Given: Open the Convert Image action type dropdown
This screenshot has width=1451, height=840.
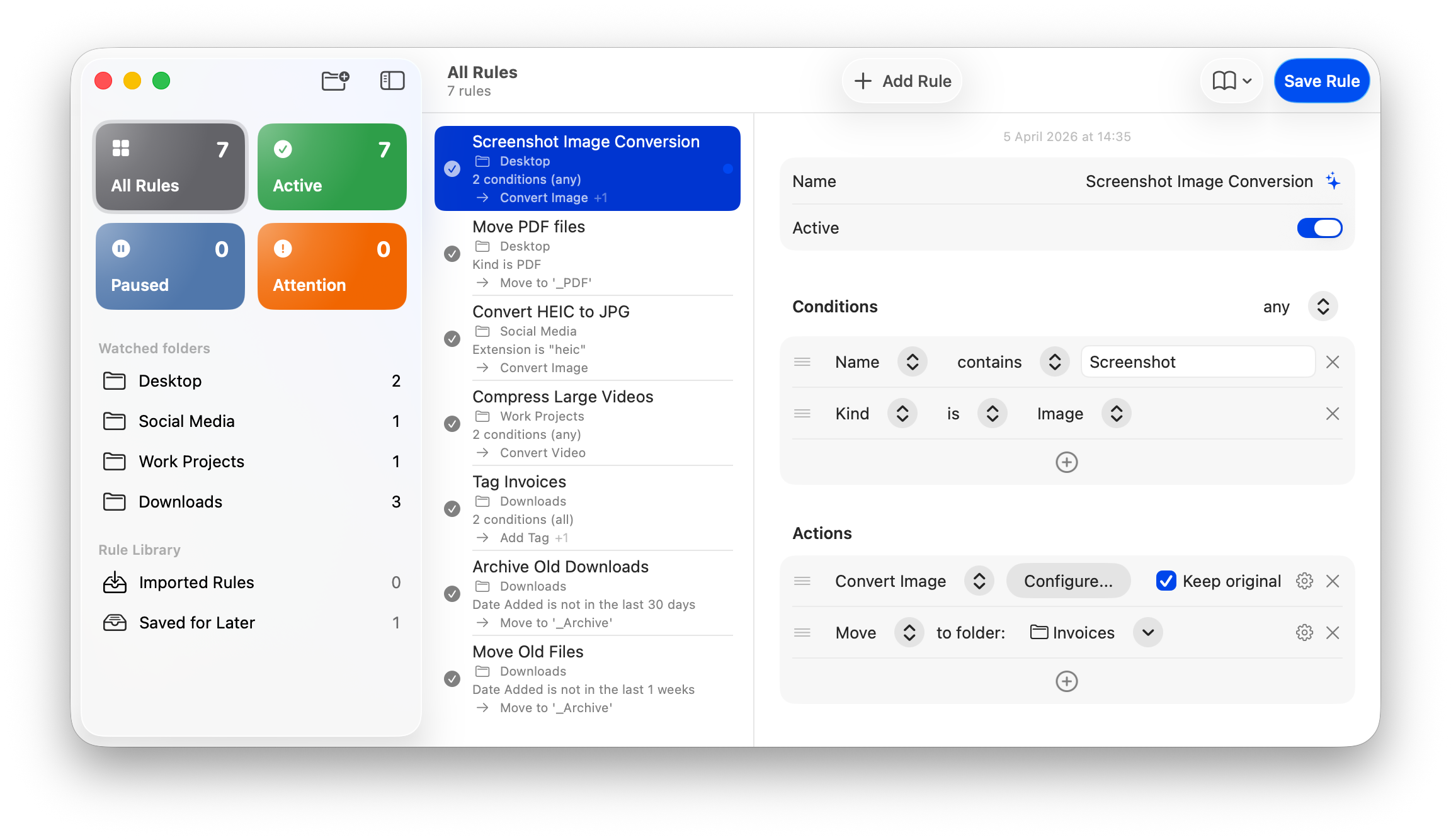Looking at the screenshot, I should pos(979,581).
